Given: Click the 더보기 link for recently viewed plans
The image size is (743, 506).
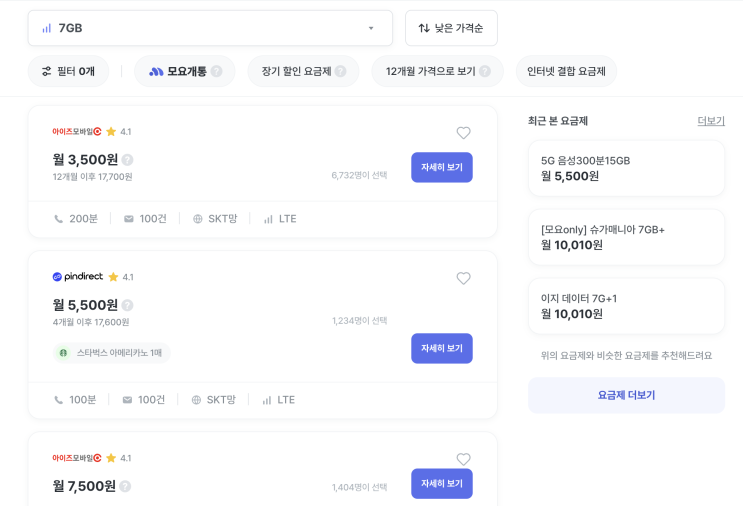Looking at the screenshot, I should (x=710, y=121).
